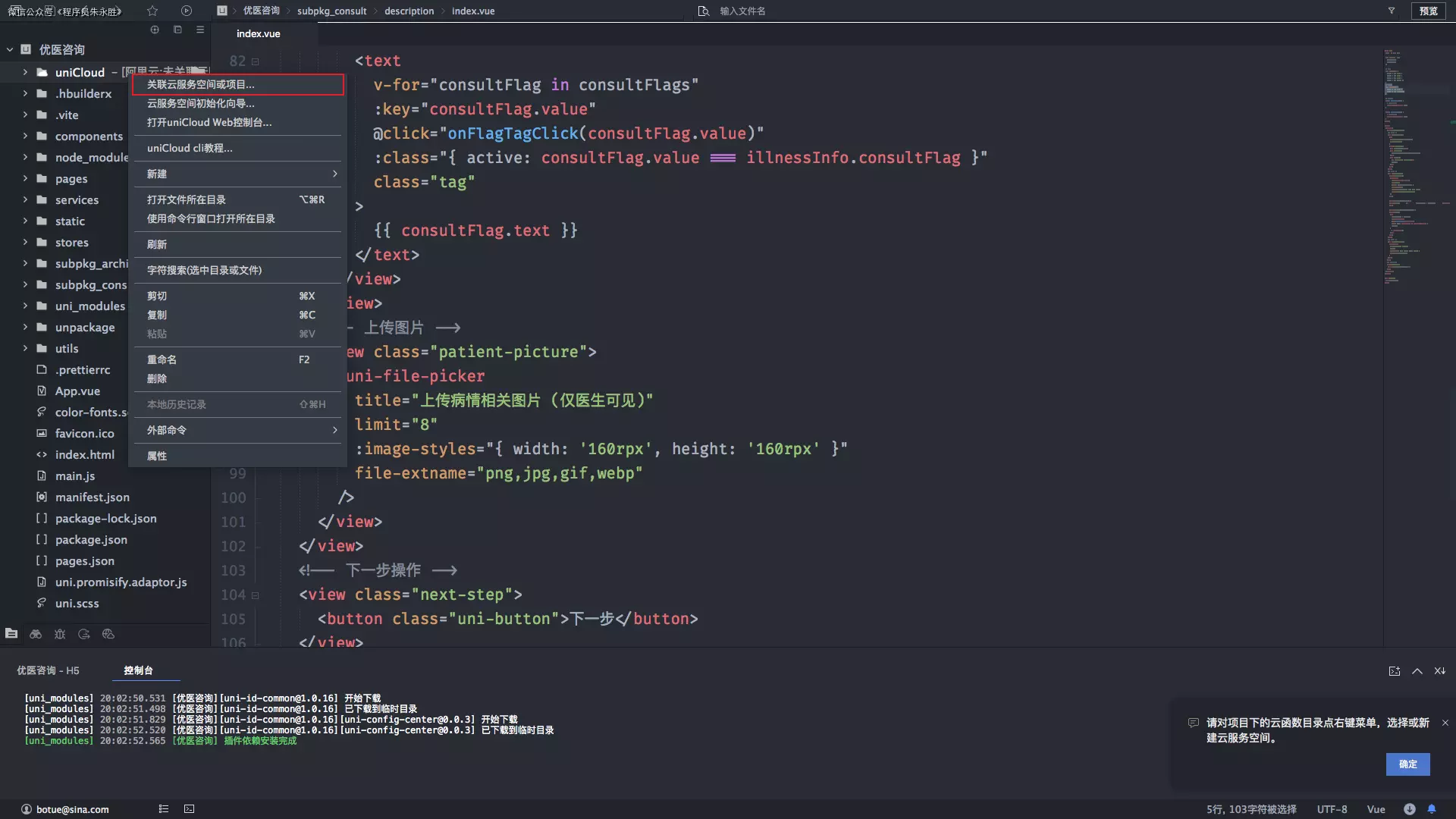Image resolution: width=1456 pixels, height=819 pixels.
Task: Select 云服务空间初始化向导 menu entry
Action: [x=238, y=103]
